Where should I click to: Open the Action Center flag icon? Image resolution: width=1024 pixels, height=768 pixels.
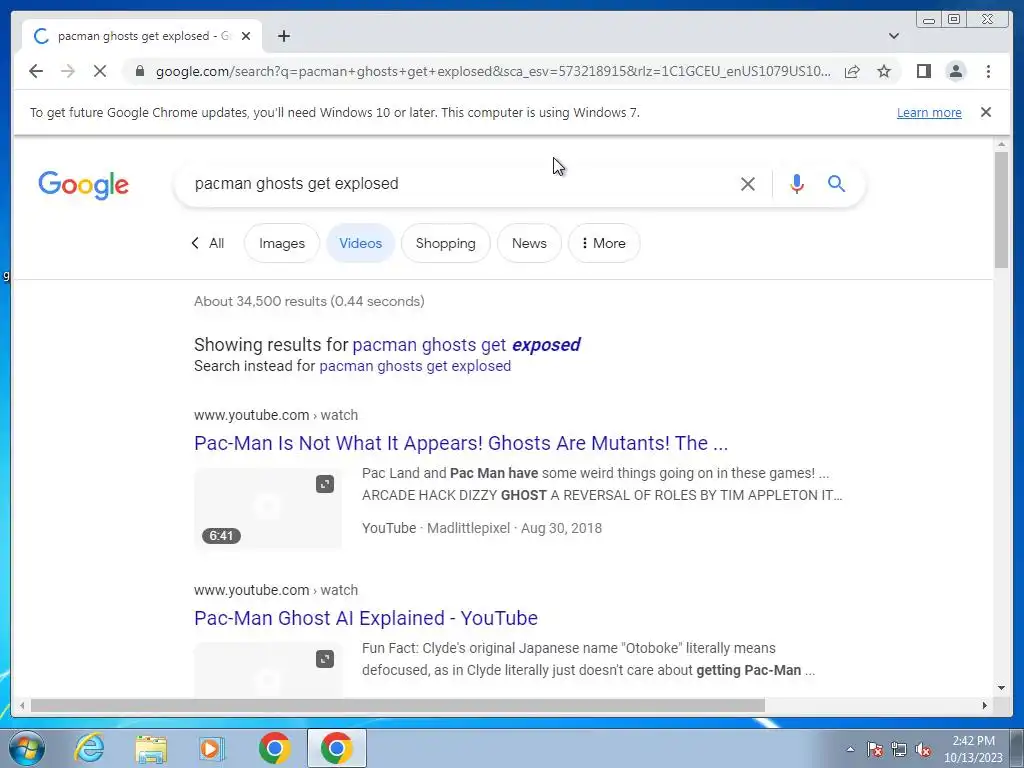tap(875, 750)
